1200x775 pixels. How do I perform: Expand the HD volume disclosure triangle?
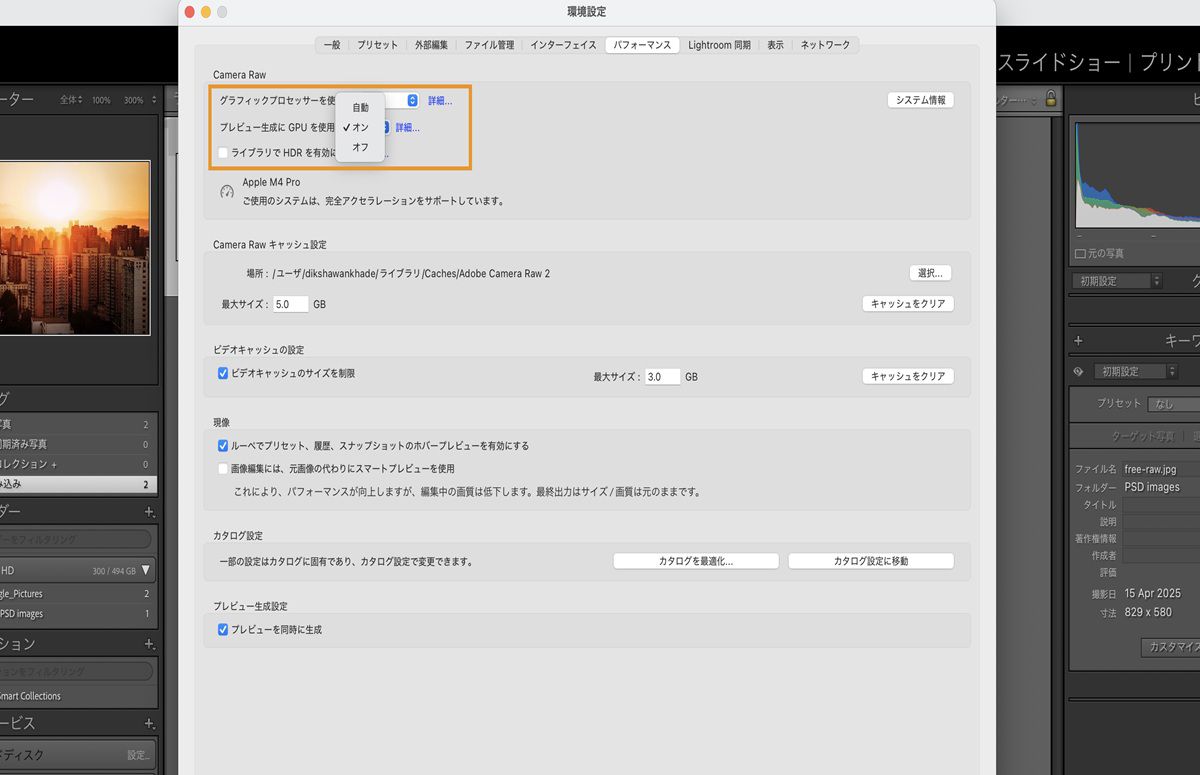click(x=145, y=570)
